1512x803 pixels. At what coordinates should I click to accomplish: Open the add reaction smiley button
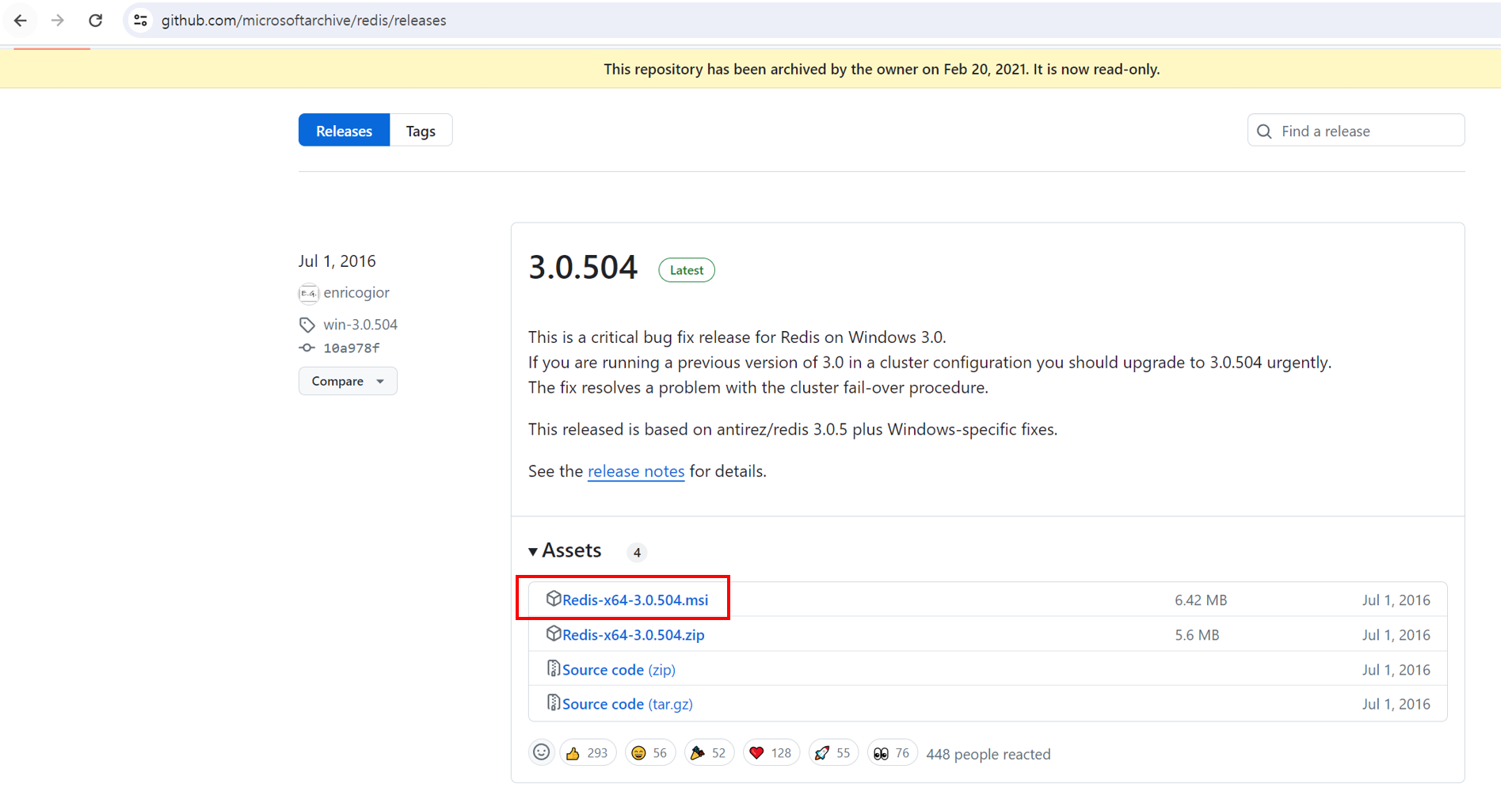(541, 752)
